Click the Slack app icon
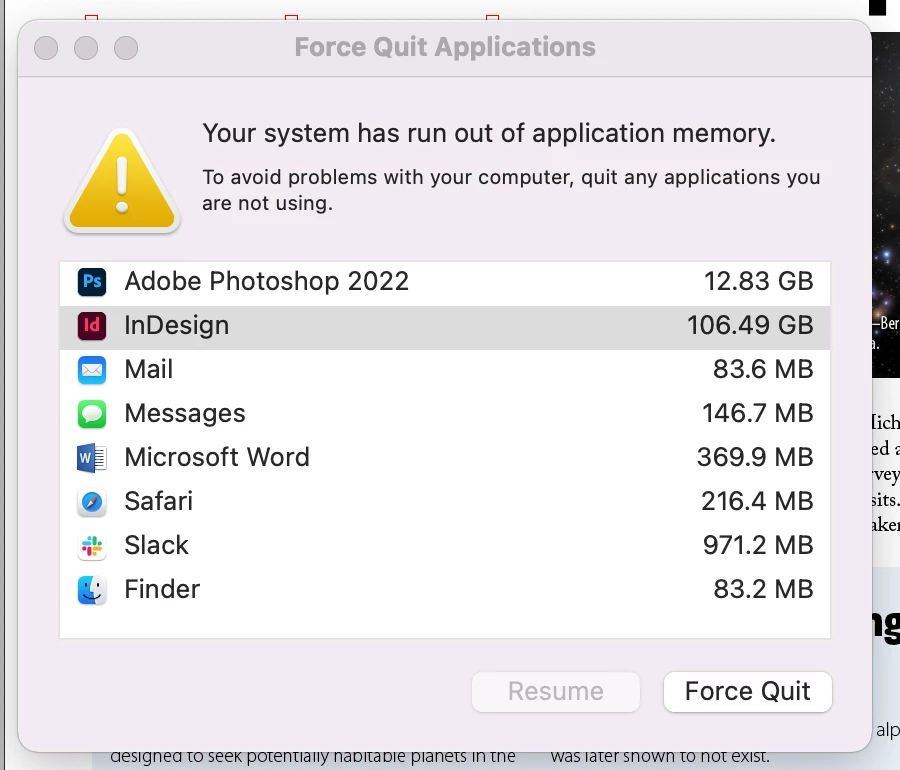900x770 pixels. 92,546
